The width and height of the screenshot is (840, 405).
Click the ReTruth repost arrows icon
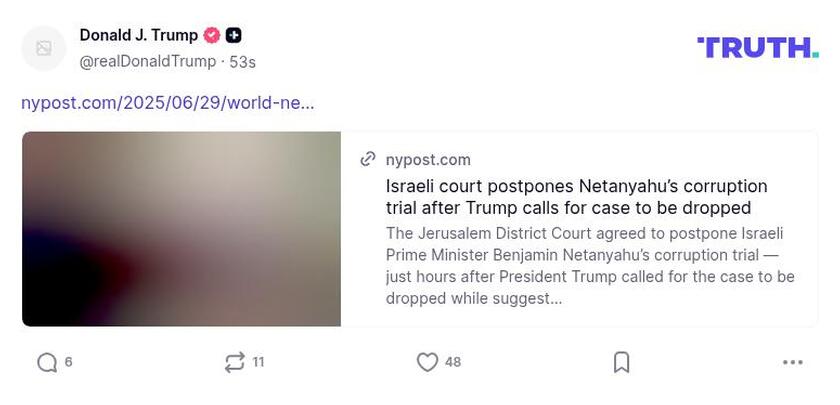coord(235,362)
